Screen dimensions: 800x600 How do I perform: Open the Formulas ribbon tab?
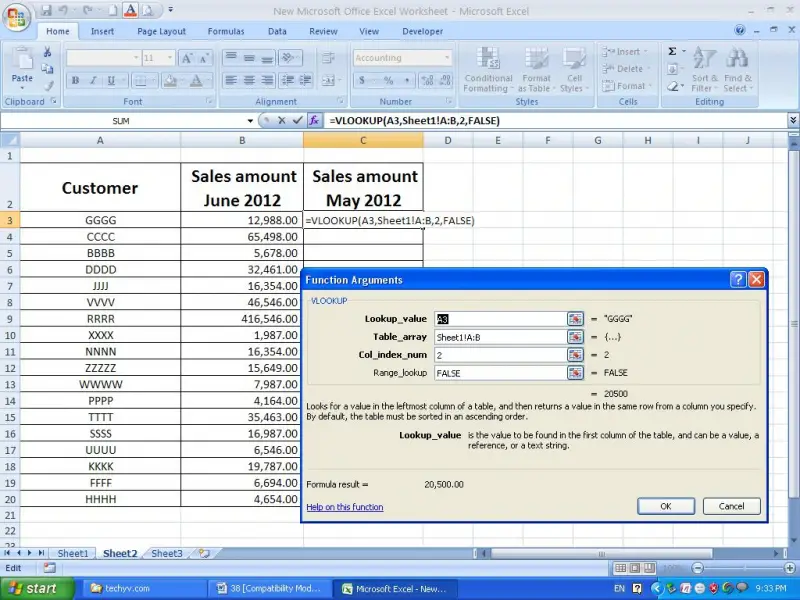(x=226, y=31)
